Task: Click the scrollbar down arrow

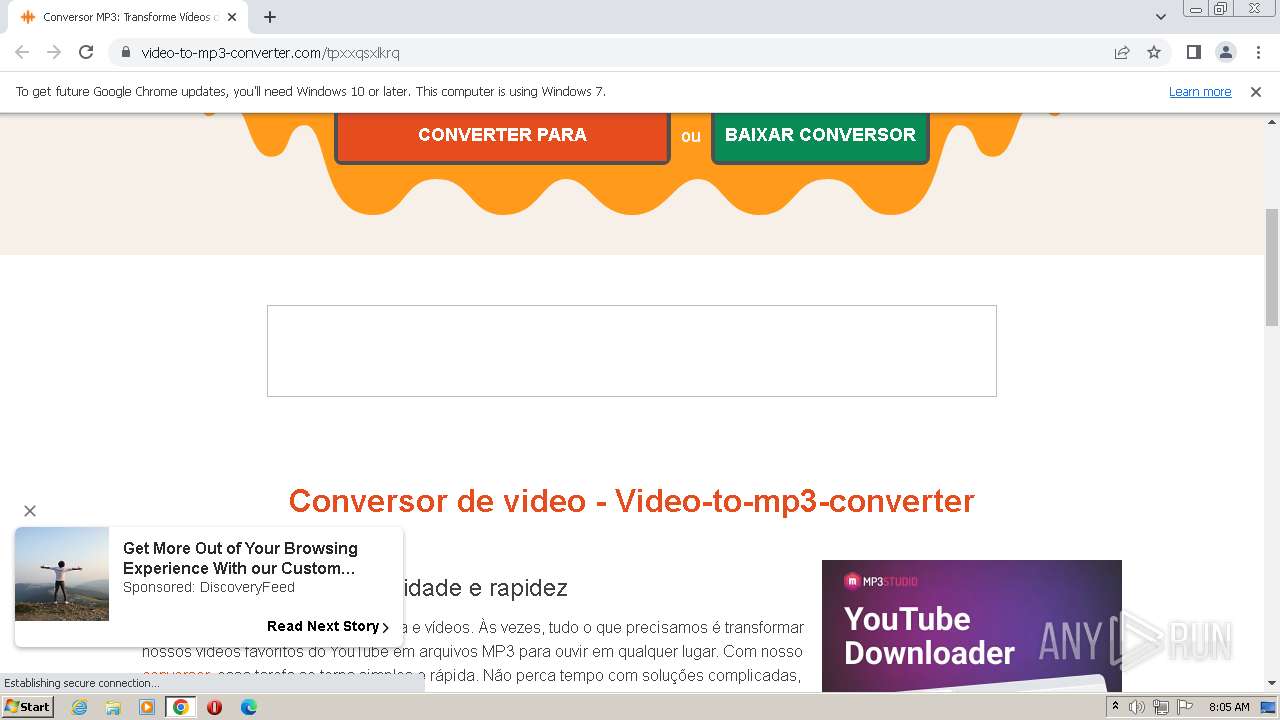Action: coord(1272,684)
